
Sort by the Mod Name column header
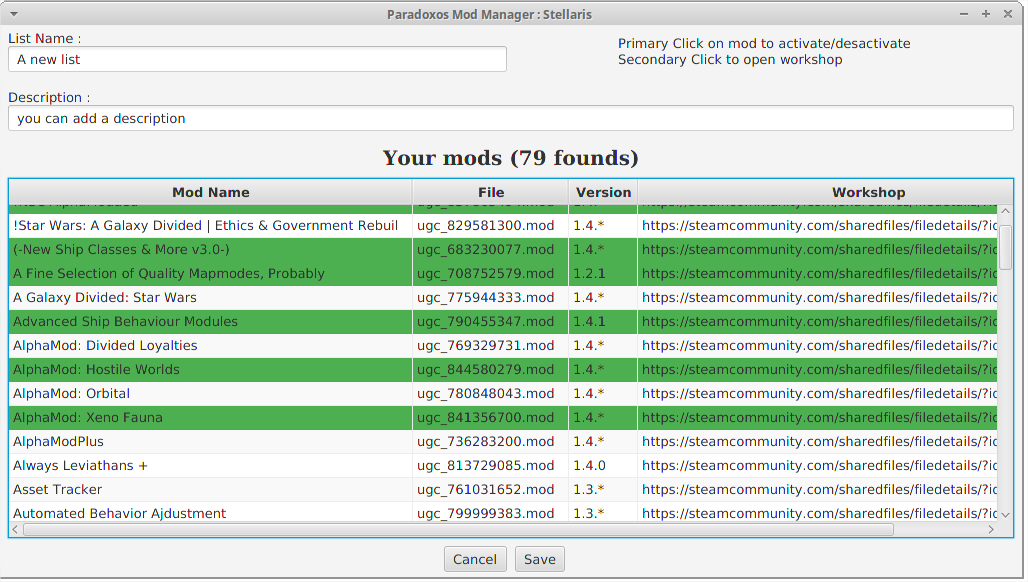coord(210,192)
